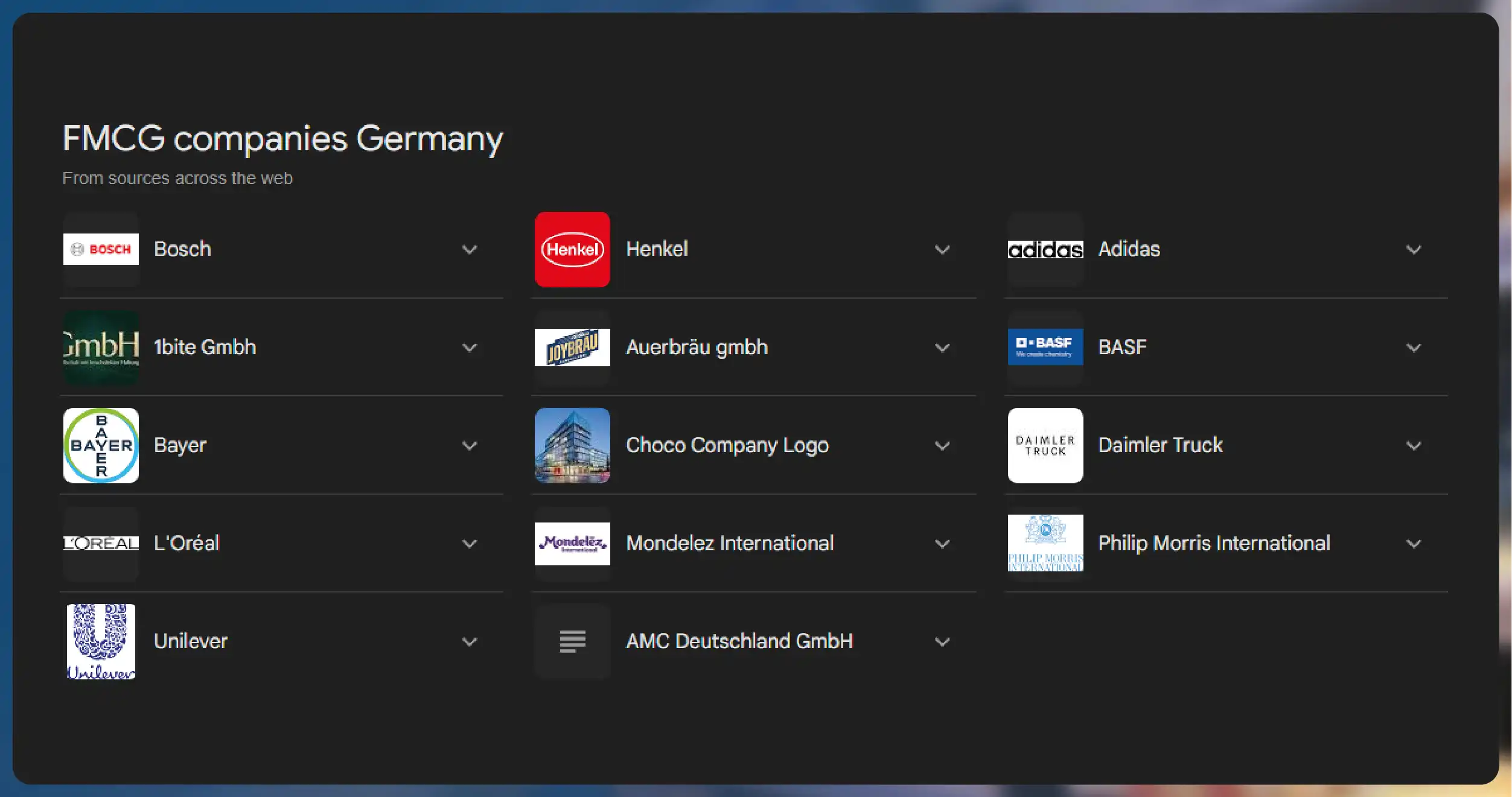Expand Choco Company Logo chevron
This screenshot has height=797, width=1512.
(942, 445)
